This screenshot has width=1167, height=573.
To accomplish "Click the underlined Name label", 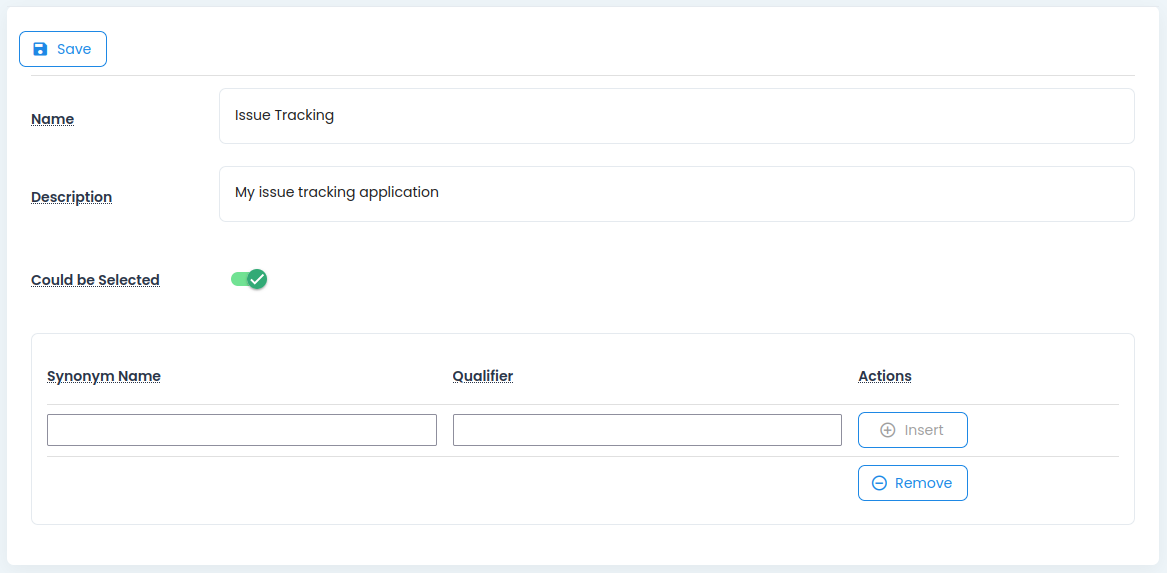I will point(53,119).
